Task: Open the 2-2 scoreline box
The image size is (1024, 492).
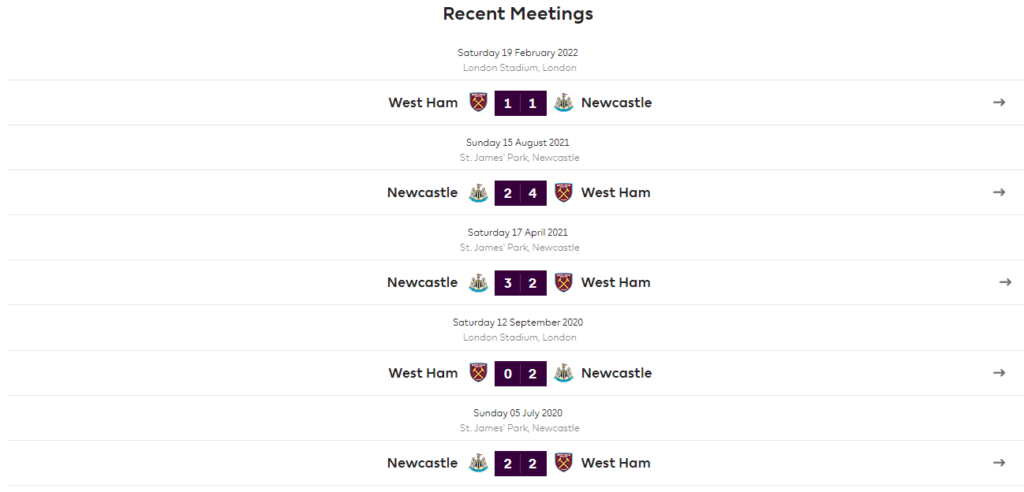Action: [520, 464]
